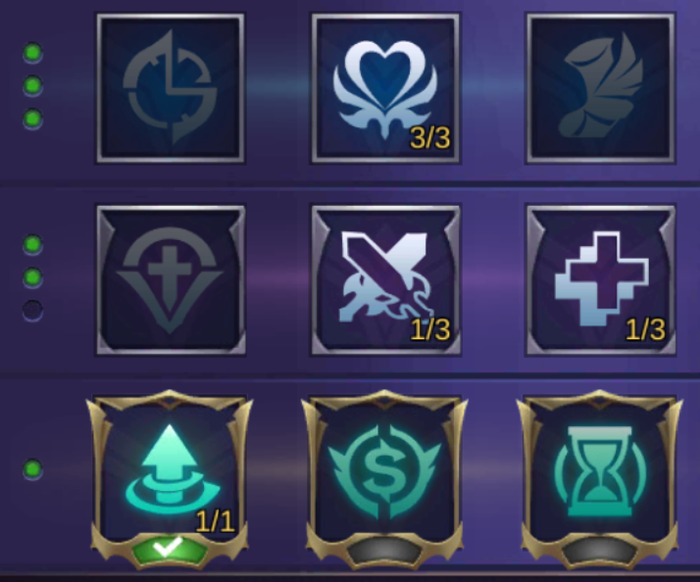Select the dollar sign core talent
Screen dimensions: 700x582
385,473
